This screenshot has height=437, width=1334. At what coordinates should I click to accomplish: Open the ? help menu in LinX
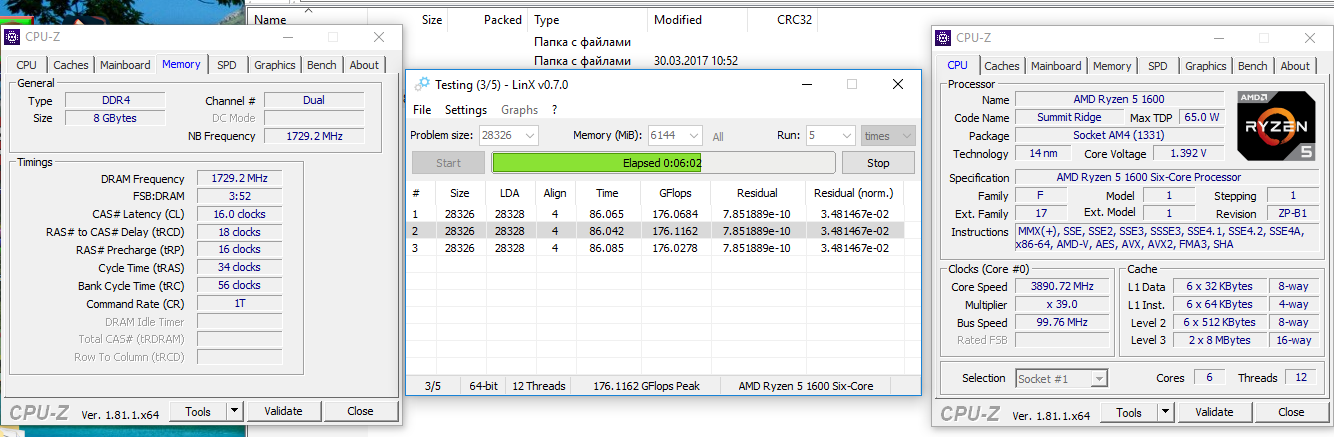coord(554,110)
